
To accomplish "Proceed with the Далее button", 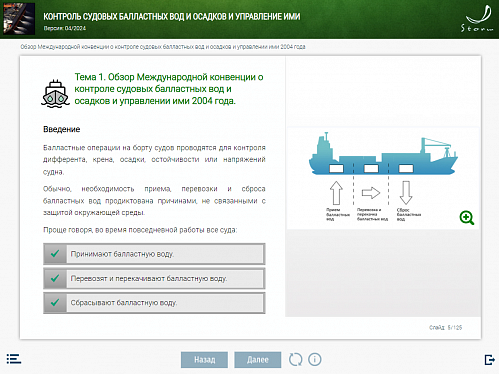I will (258, 360).
